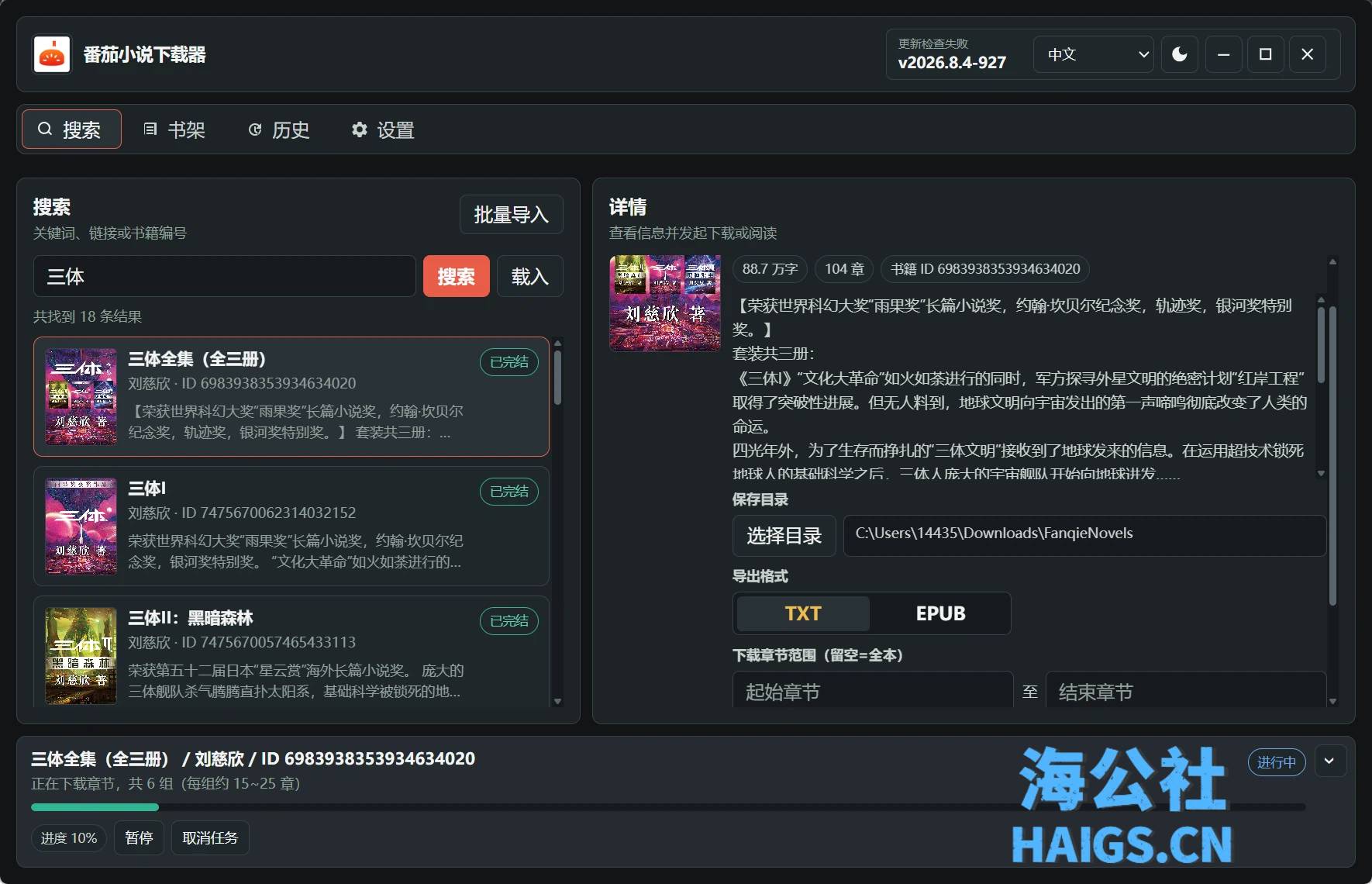Viewport: 1372px width, 884px height.
Task: Click the 进度 10% indicator
Action: pyautogui.click(x=69, y=838)
